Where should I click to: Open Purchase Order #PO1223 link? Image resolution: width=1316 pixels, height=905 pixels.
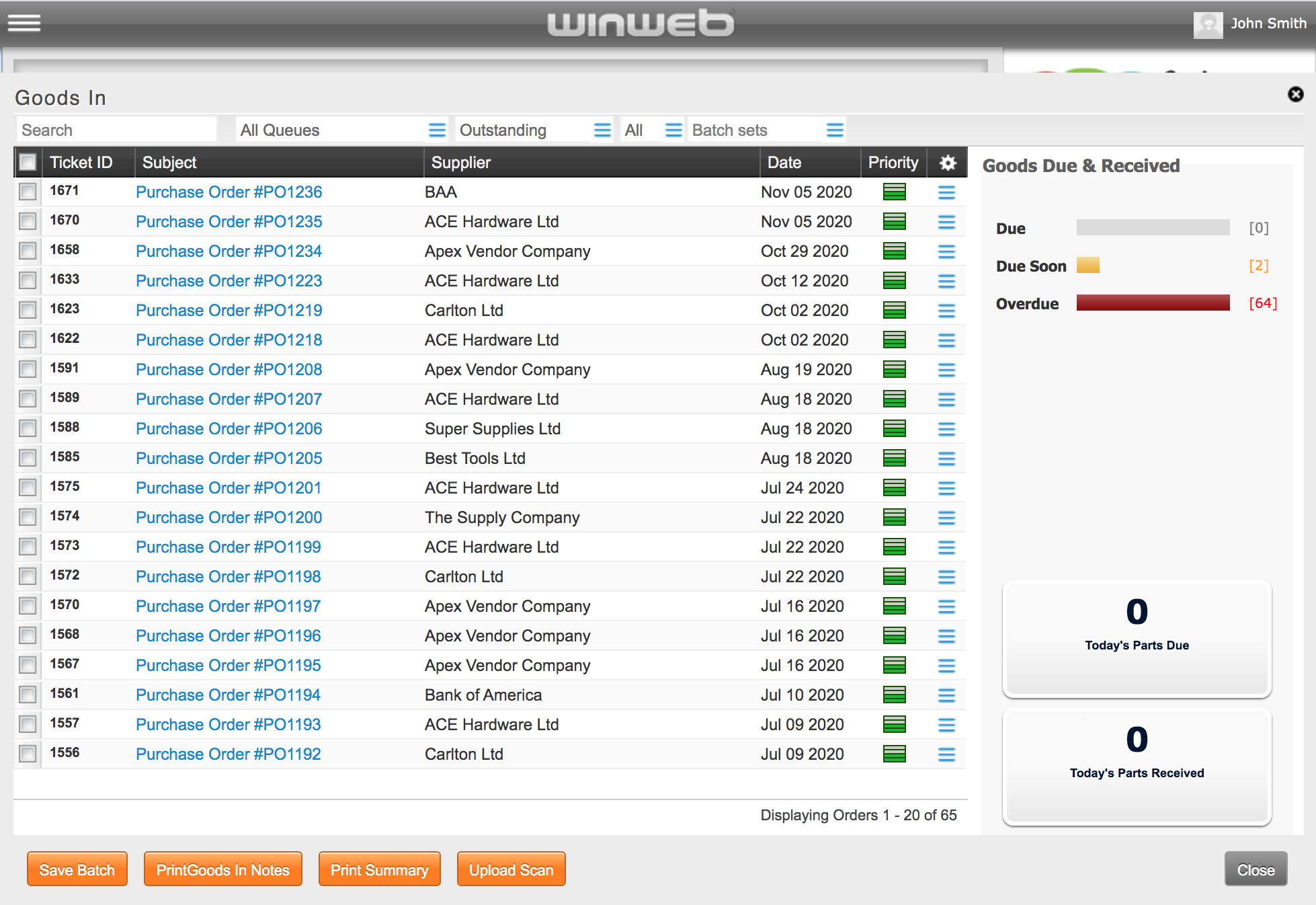click(229, 281)
